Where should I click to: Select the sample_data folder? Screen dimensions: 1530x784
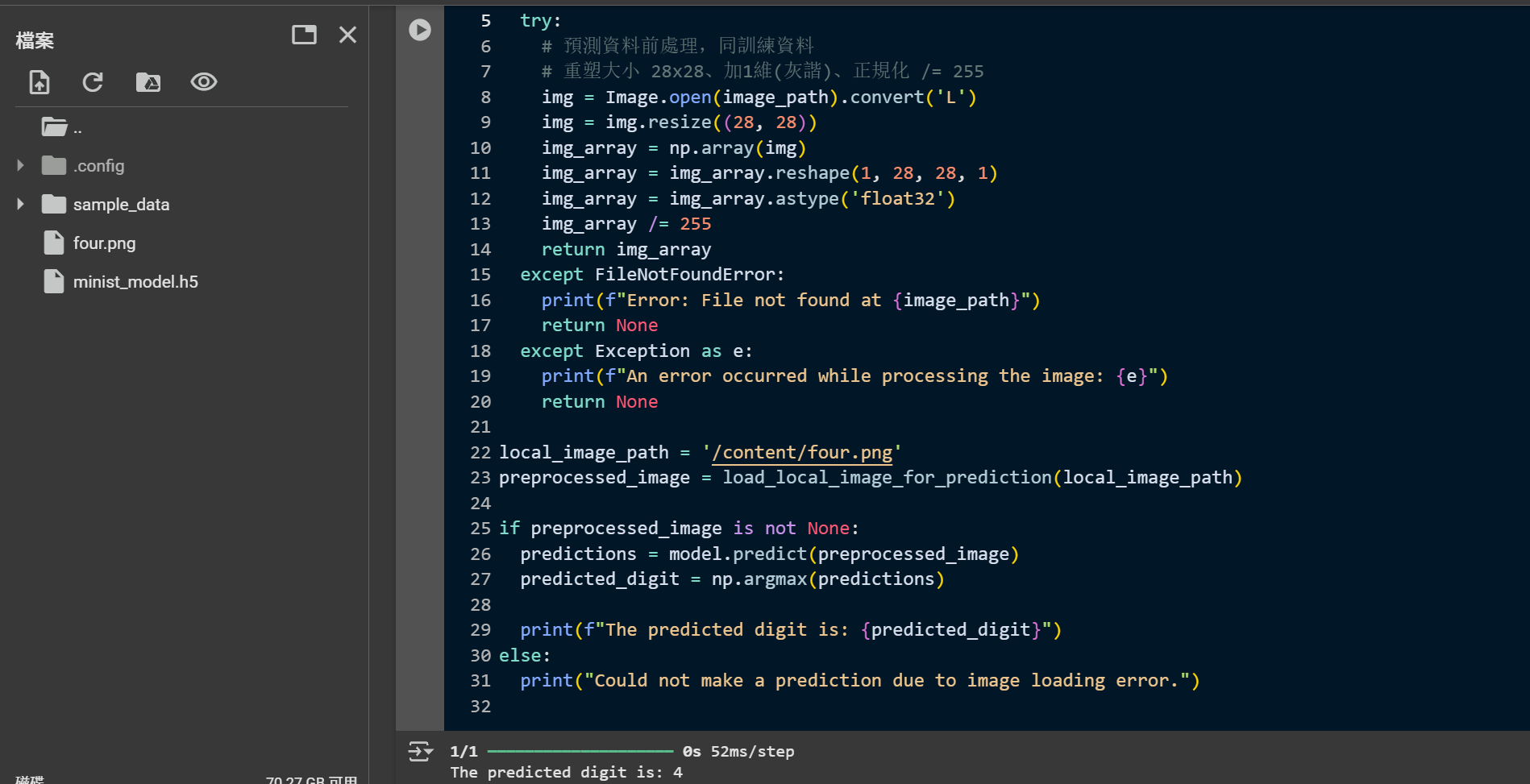click(x=122, y=205)
